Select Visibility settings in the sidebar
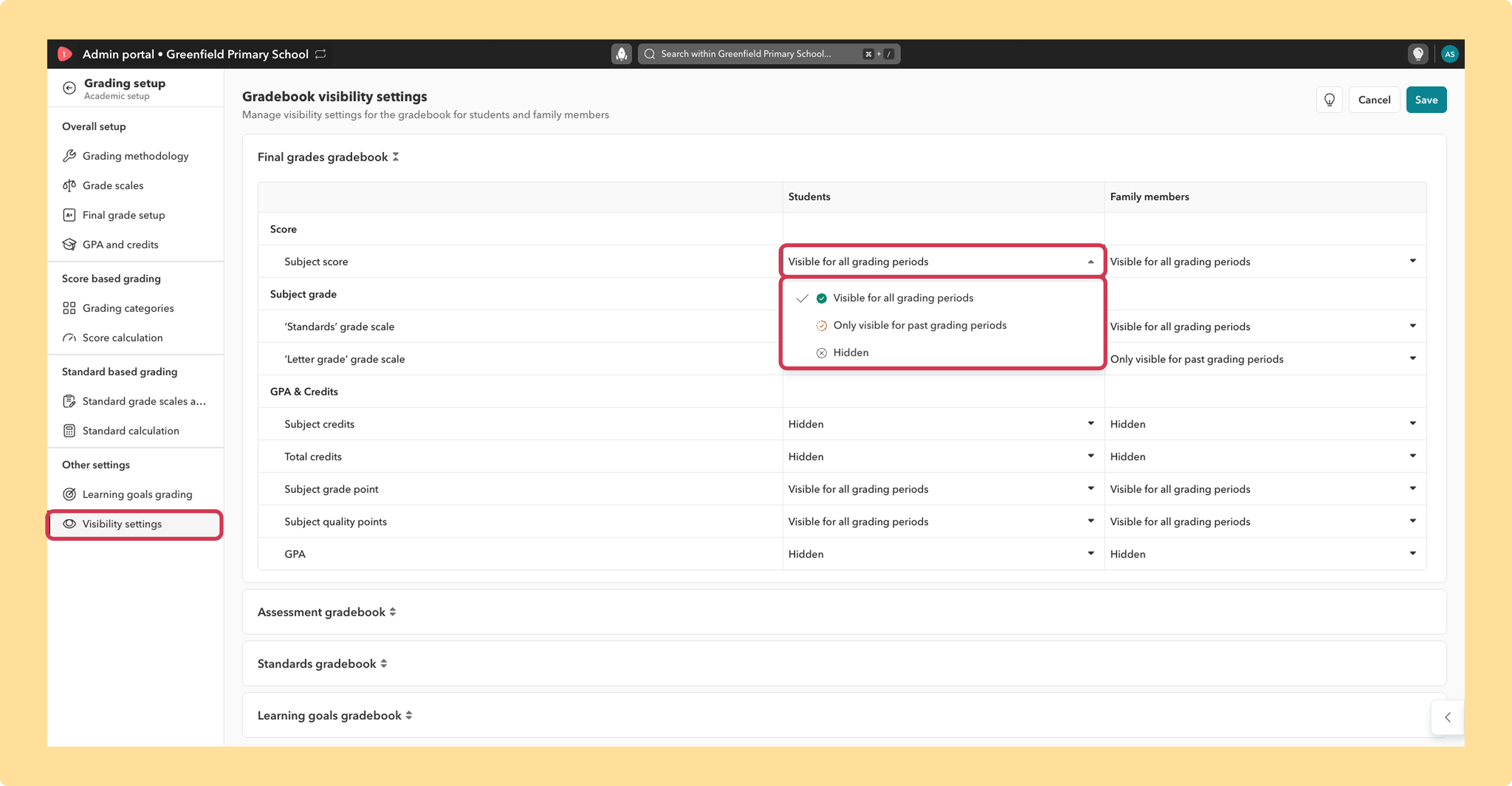This screenshot has height=786, width=1512. point(135,524)
